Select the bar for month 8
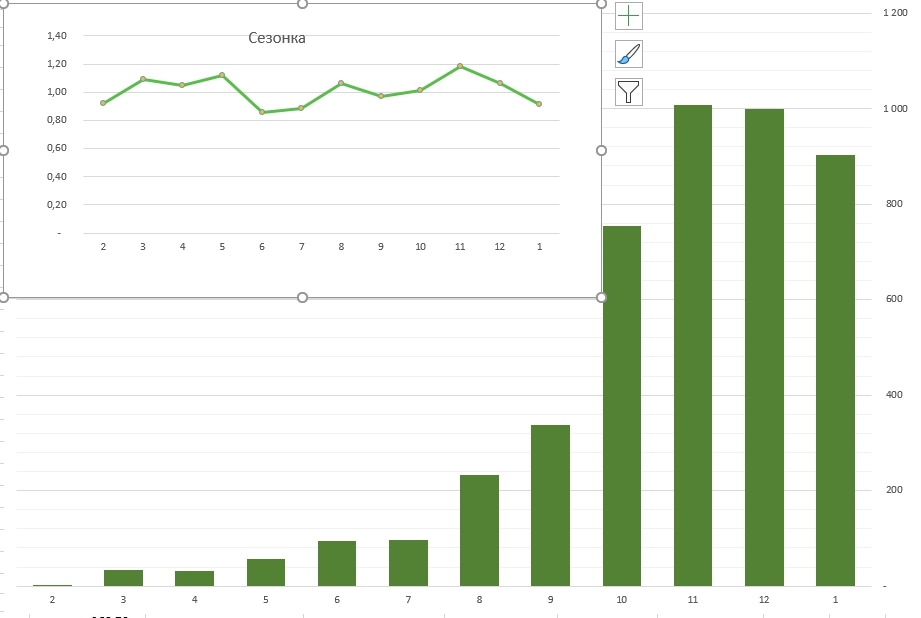Screen dimensions: 921x618 (x=479, y=530)
